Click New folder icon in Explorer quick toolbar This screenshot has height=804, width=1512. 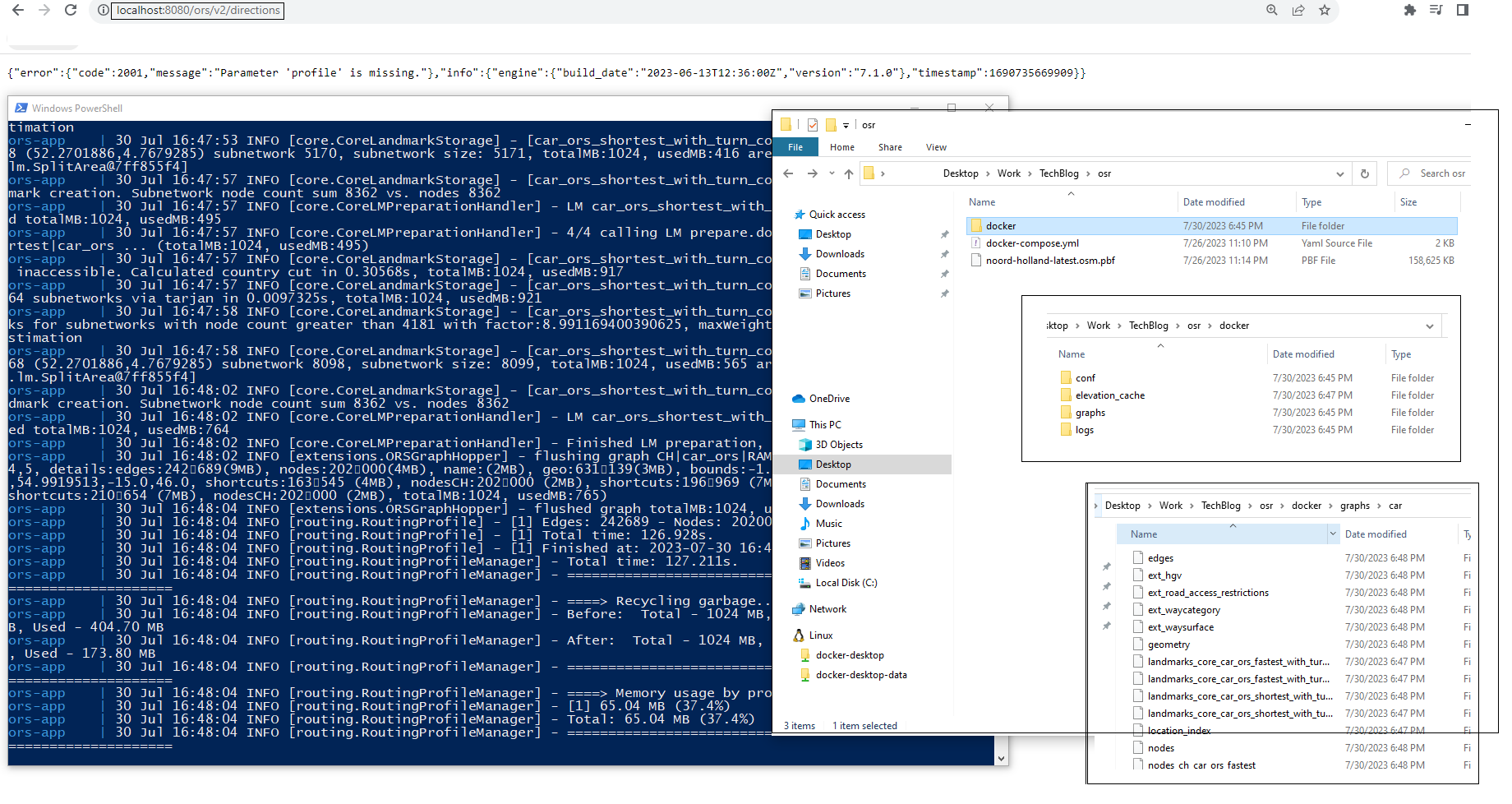[831, 125]
